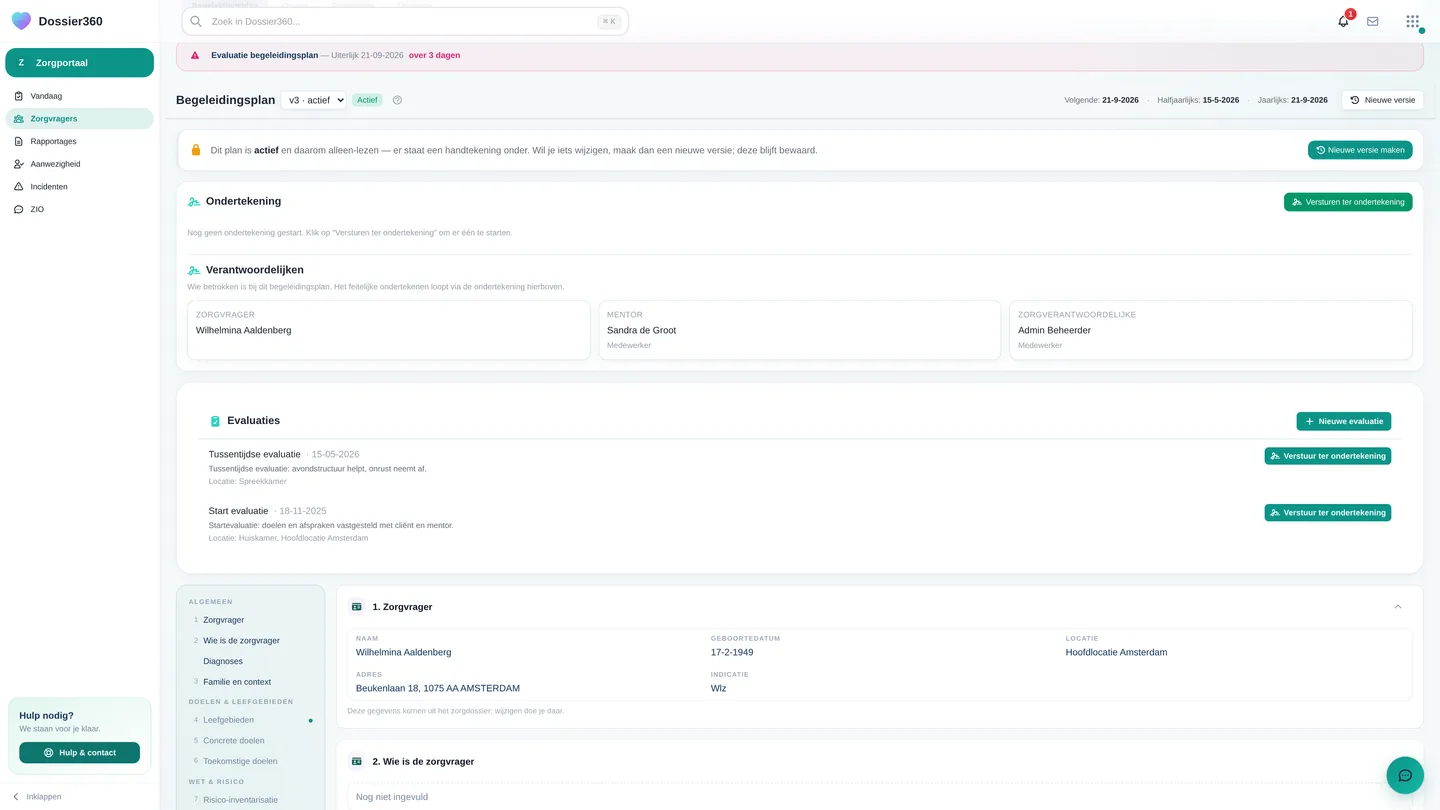Screen dimensions: 1440x810
Task: Collapse the sidebar with Inklappen
Action: 37,797
